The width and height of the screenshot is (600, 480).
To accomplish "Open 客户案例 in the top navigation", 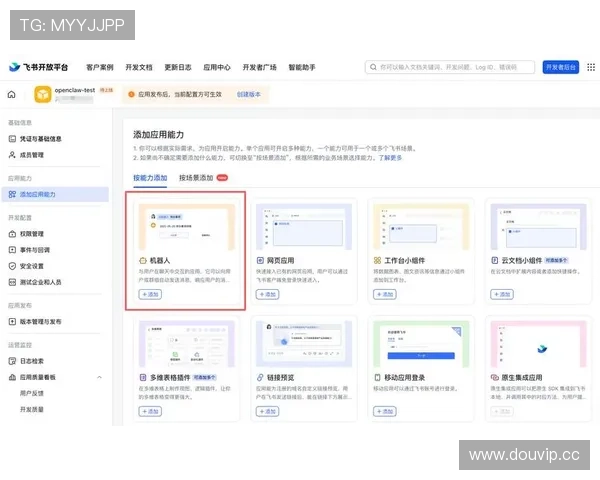I will [100, 67].
